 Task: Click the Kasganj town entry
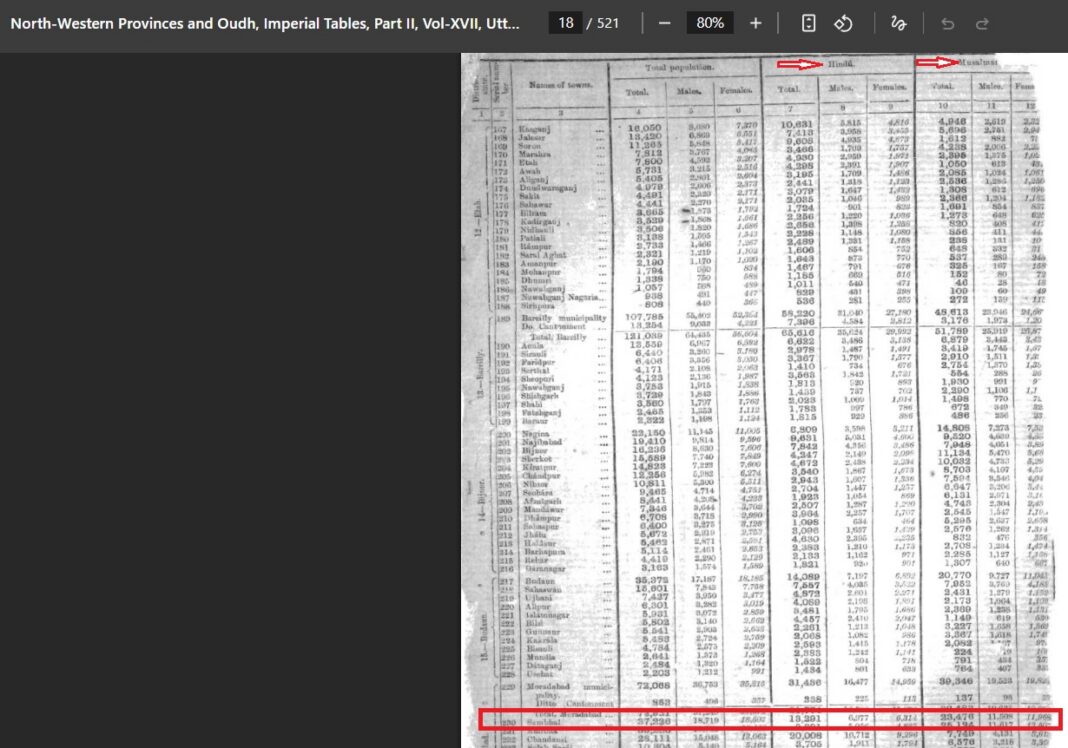534,128
